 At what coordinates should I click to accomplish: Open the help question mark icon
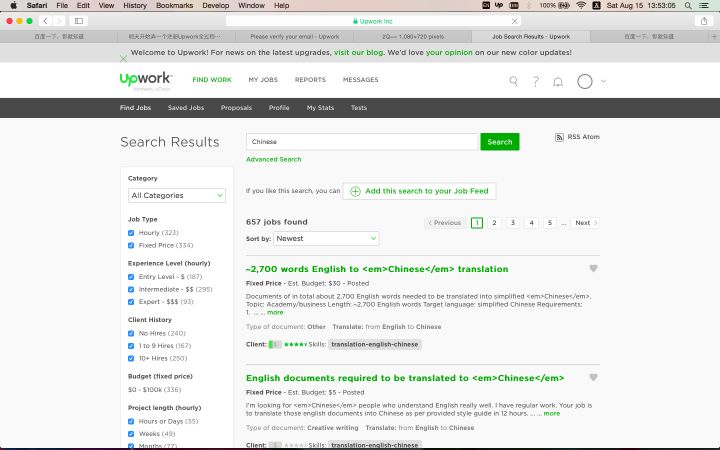[535, 81]
